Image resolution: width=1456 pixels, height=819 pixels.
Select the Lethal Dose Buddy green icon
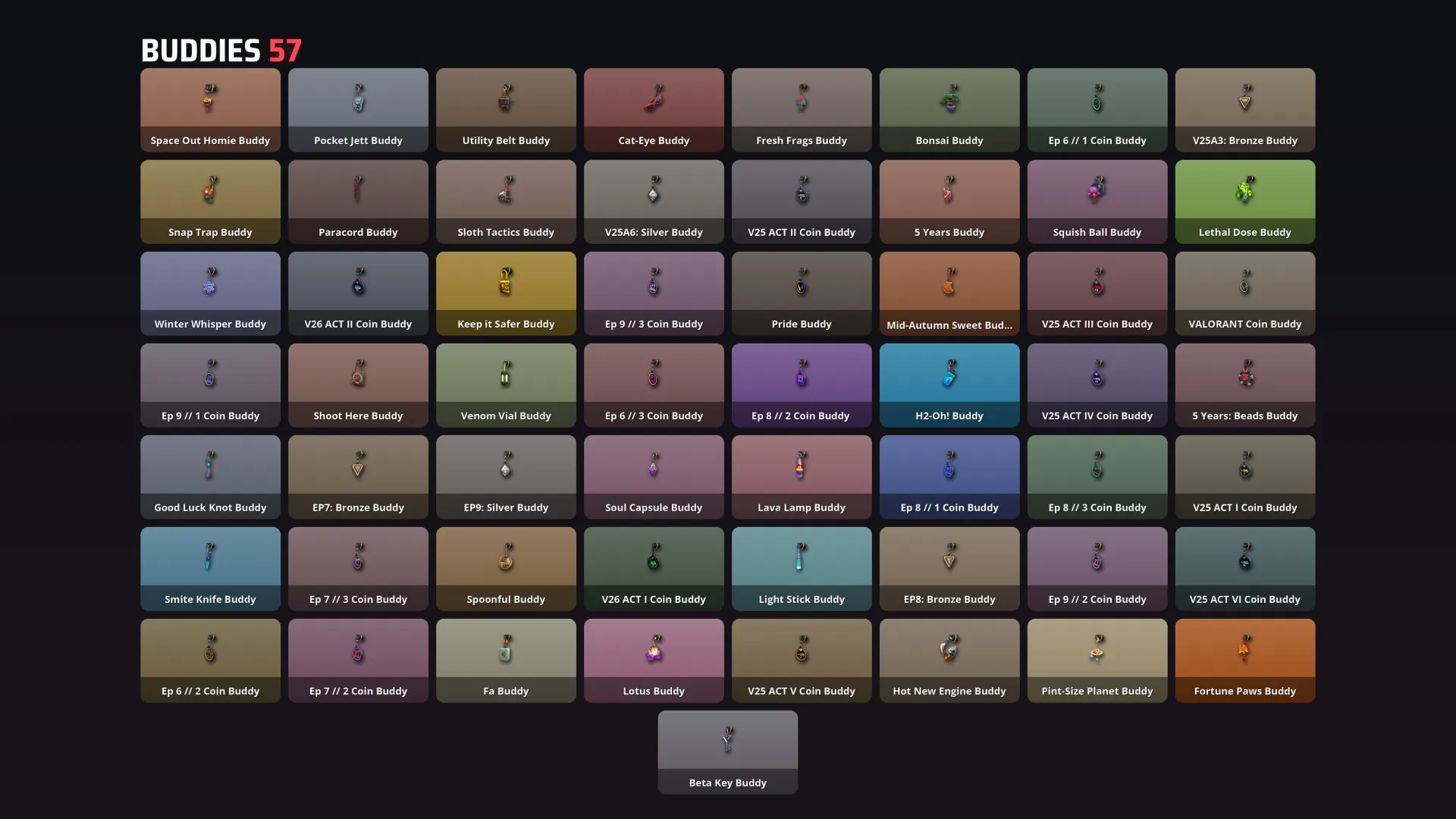pos(1244,190)
